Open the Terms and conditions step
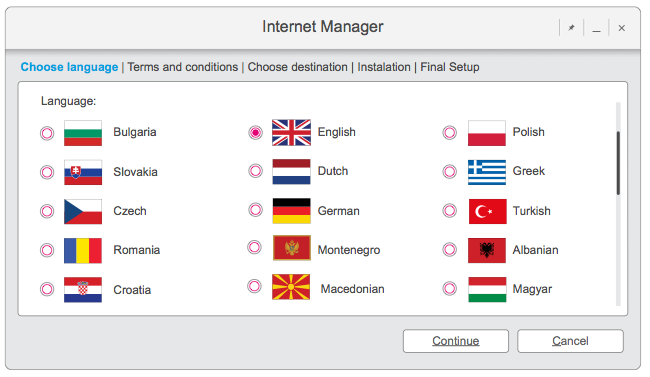This screenshot has width=650, height=377. pos(182,67)
